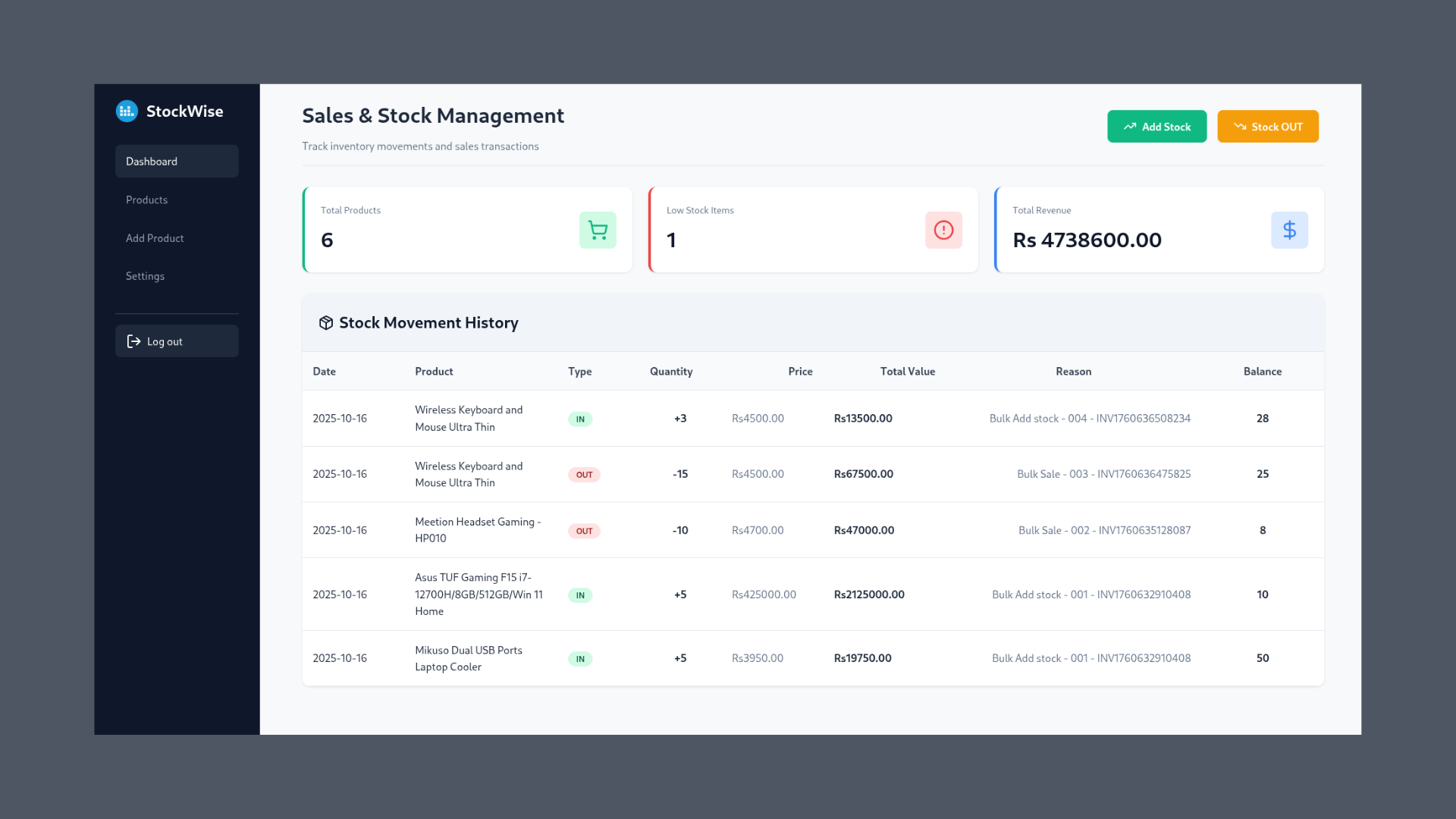
Task: Click the package icon beside Stock Movement History
Action: [x=325, y=322]
